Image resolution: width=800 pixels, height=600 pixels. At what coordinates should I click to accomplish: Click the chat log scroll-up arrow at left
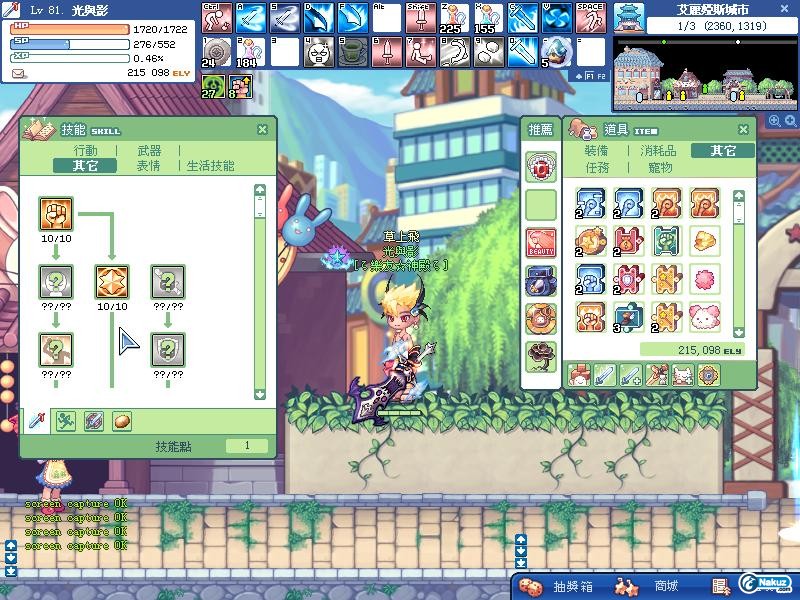coord(11,545)
